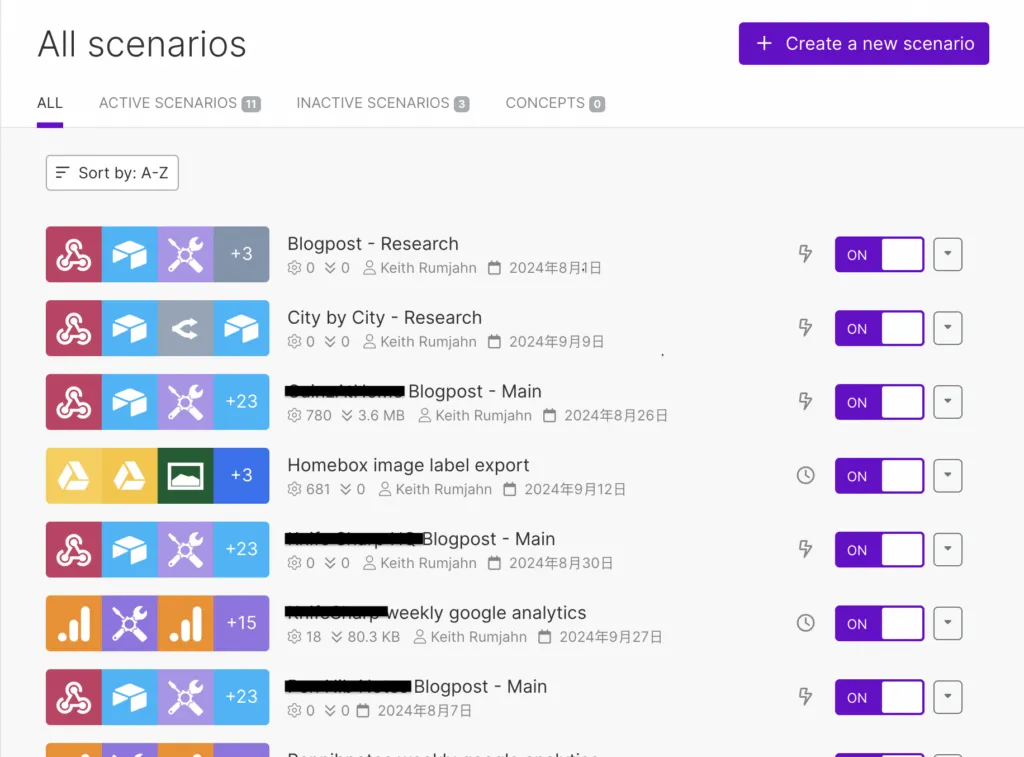Open the Concepts tab
The image size is (1024, 757).
(x=554, y=103)
